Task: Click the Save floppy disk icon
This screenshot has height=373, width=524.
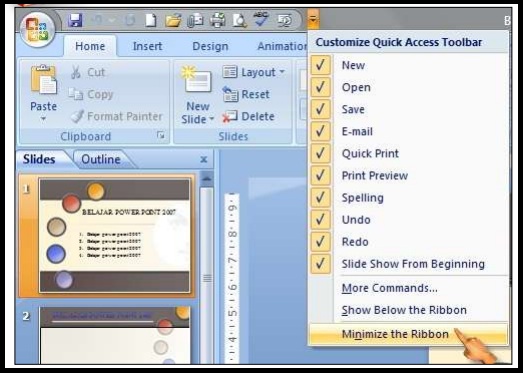Action: click(x=75, y=20)
